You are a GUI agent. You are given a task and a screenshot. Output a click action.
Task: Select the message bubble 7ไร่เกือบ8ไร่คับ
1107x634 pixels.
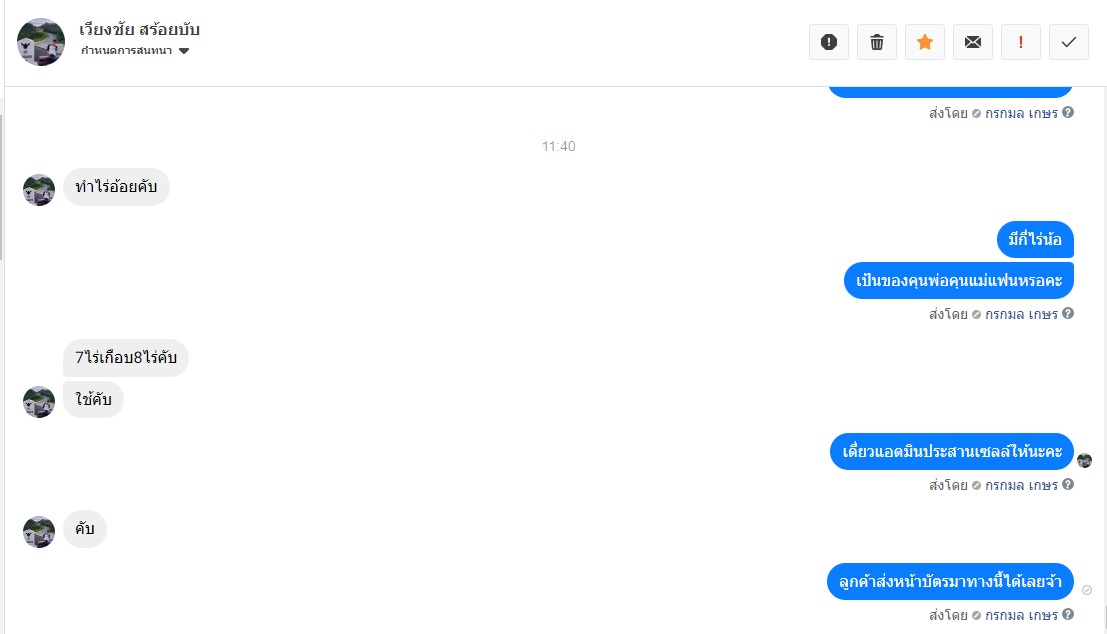click(x=126, y=358)
